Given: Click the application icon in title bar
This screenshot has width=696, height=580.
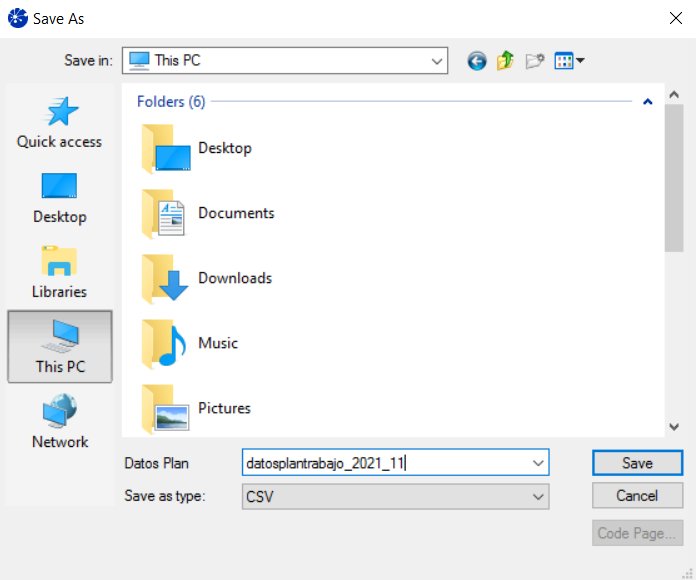Looking at the screenshot, I should pos(18,18).
